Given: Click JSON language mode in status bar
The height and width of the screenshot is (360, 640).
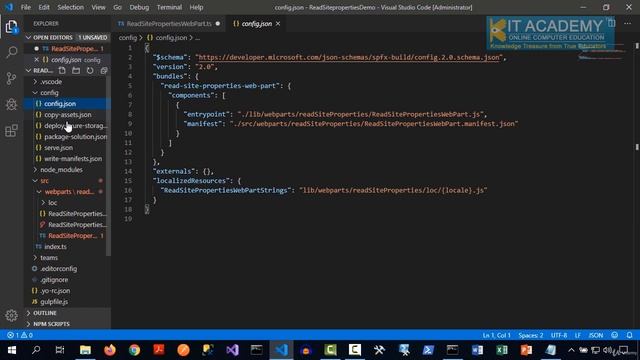Looking at the screenshot, I should [596, 335].
